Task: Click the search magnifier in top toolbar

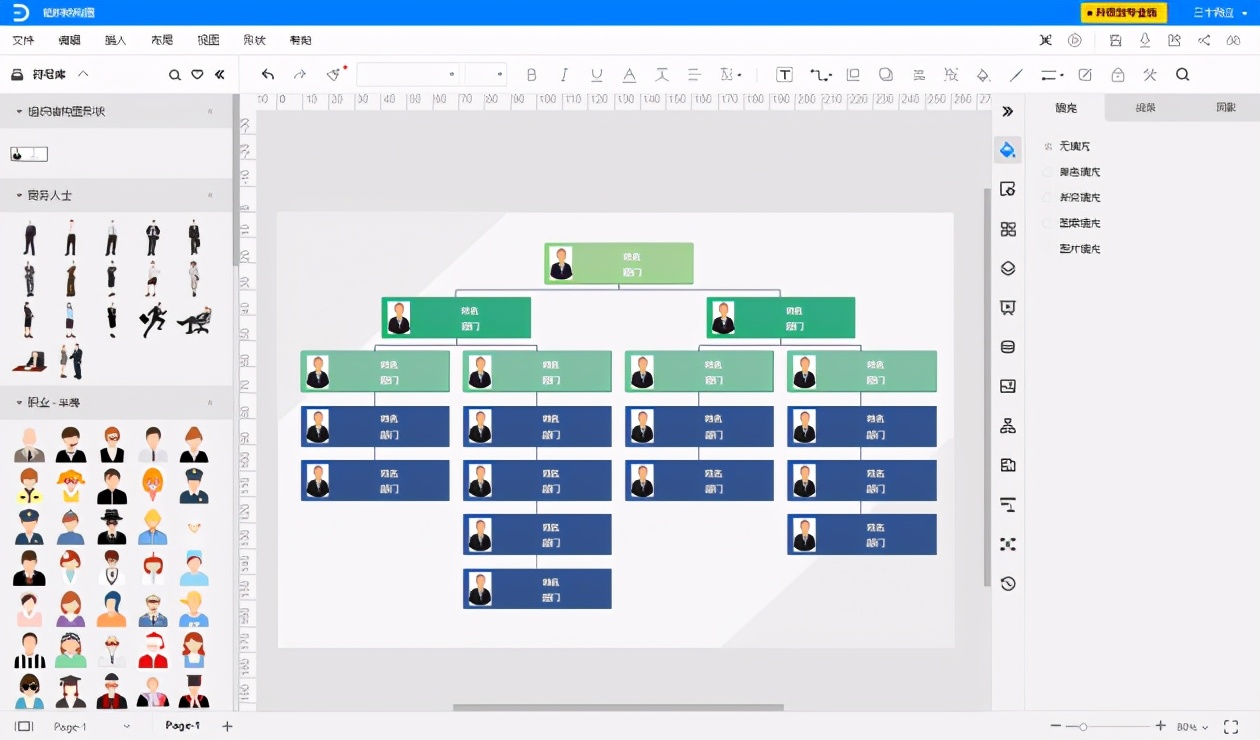Action: pyautogui.click(x=1182, y=75)
